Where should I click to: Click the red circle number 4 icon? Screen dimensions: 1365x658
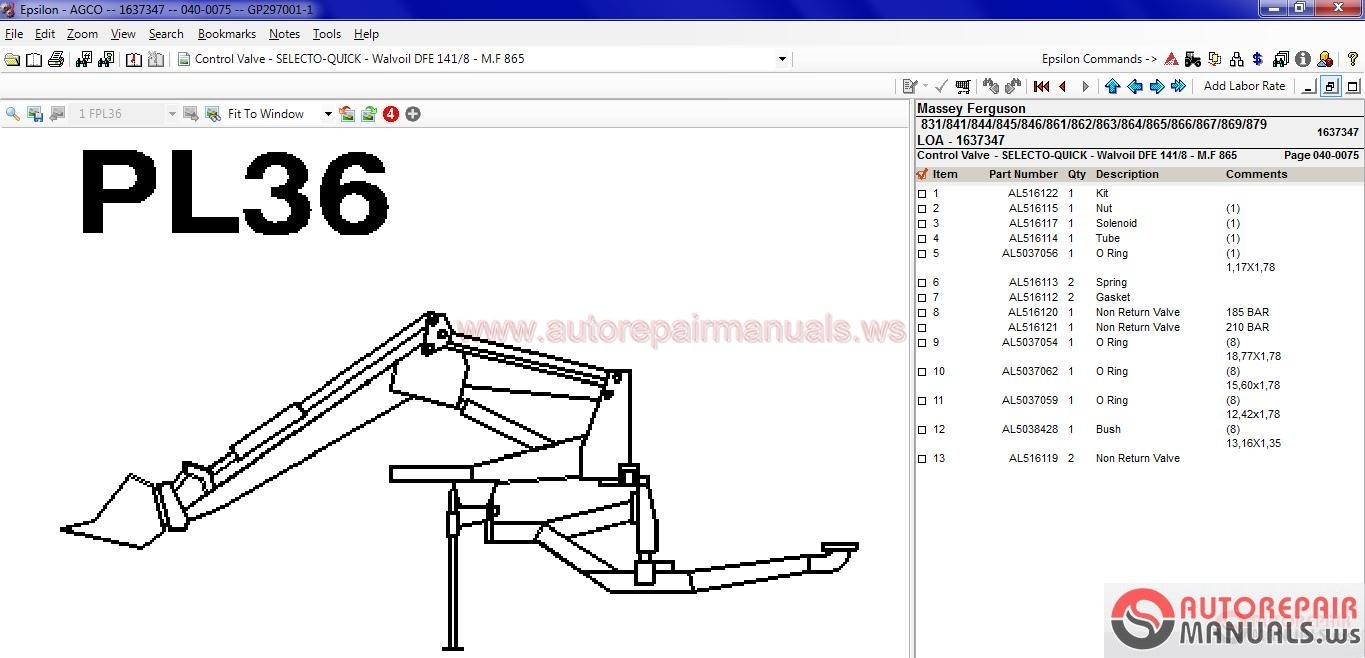pyautogui.click(x=391, y=114)
